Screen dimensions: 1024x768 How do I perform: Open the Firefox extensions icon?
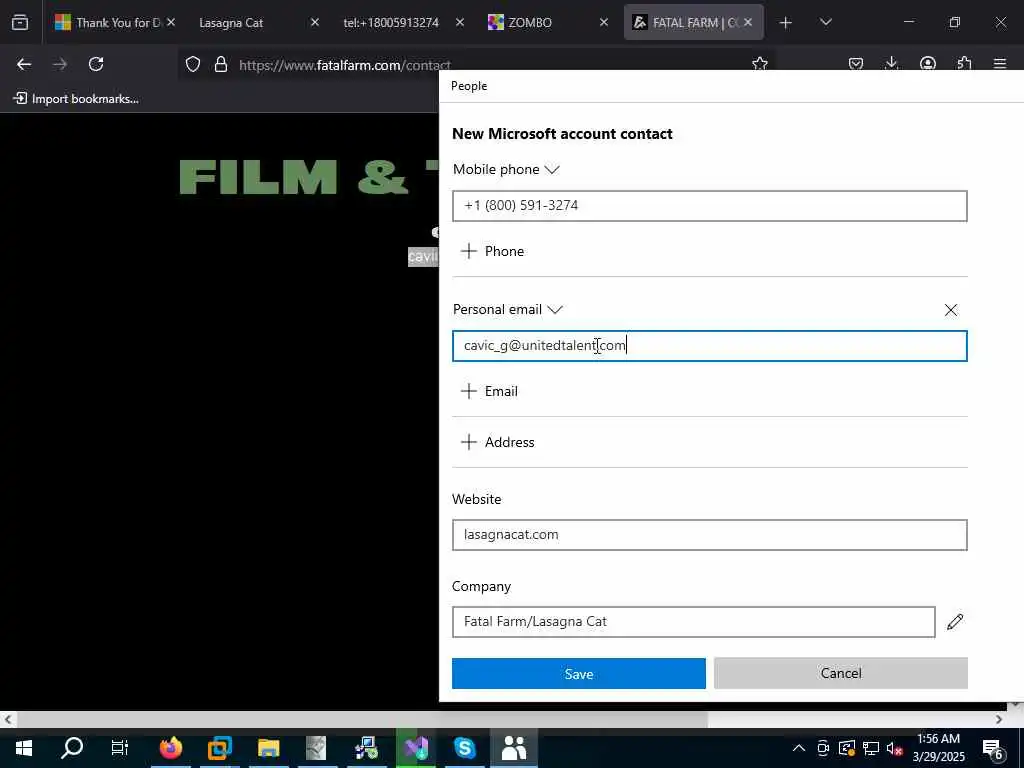[964, 63]
